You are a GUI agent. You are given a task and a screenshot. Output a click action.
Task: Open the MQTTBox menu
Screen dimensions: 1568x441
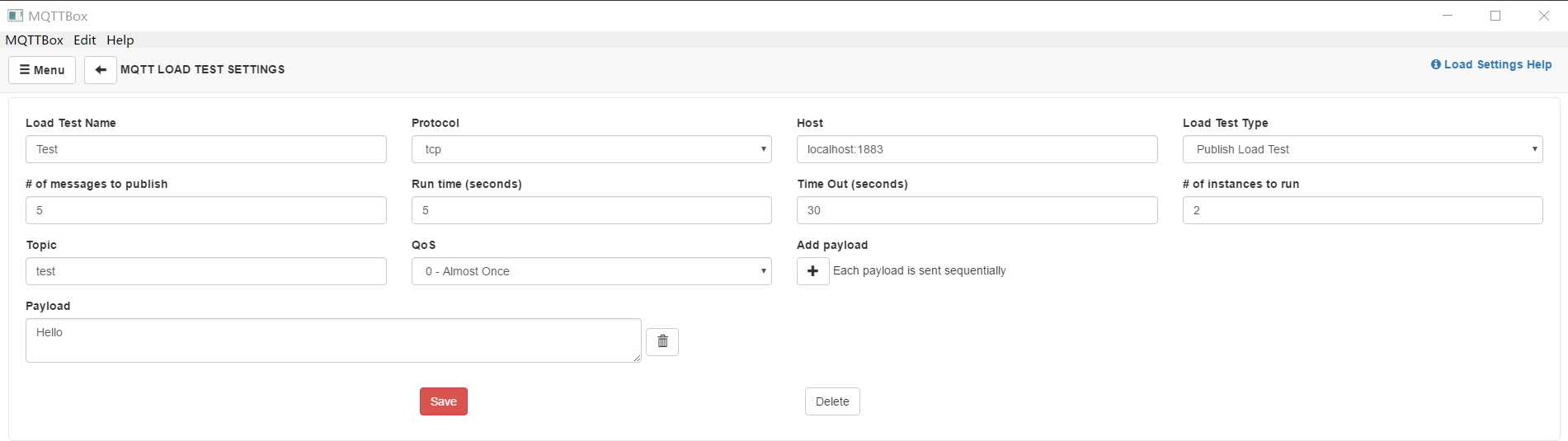(35, 40)
